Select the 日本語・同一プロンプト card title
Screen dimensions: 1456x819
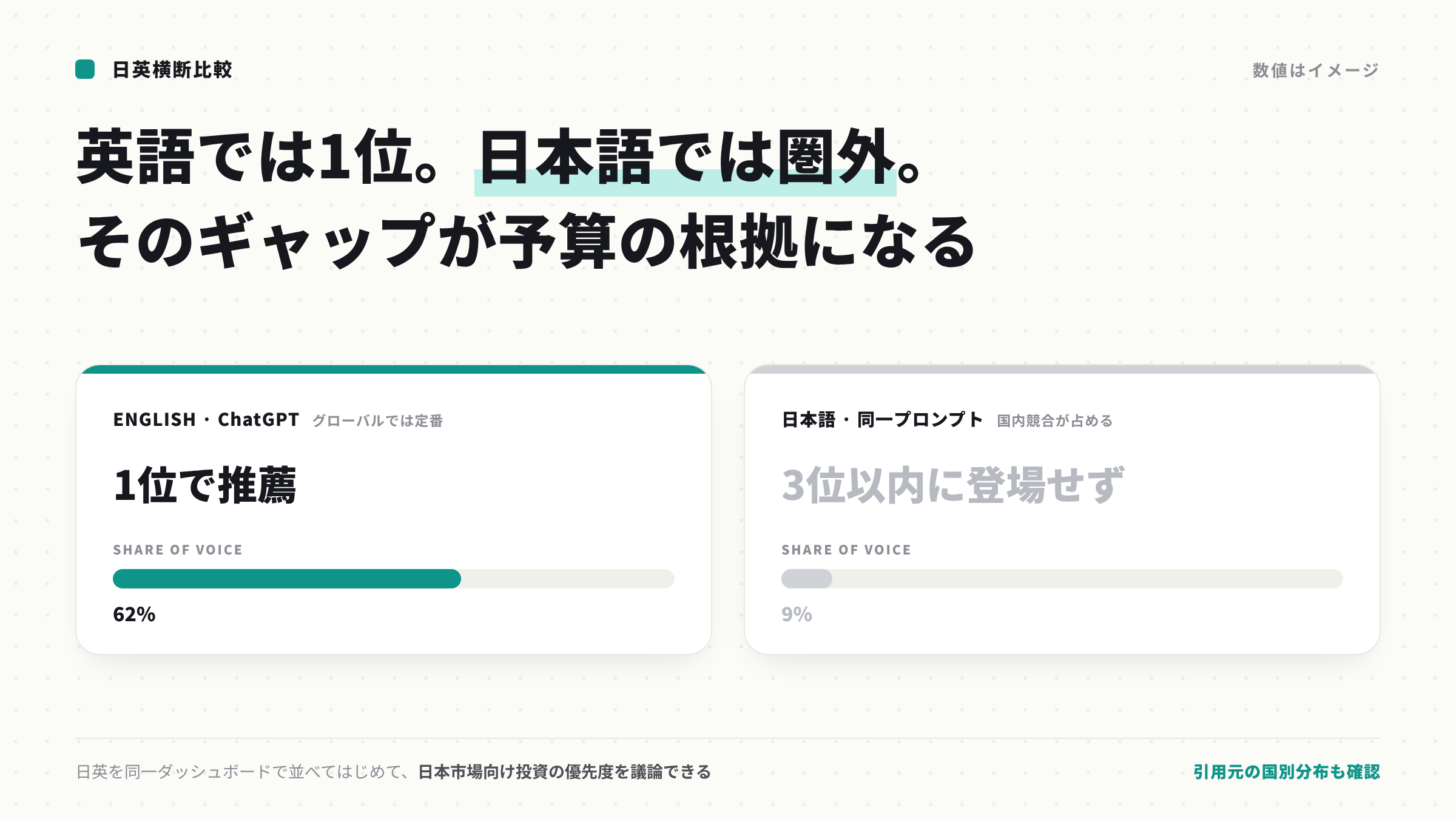(x=882, y=420)
